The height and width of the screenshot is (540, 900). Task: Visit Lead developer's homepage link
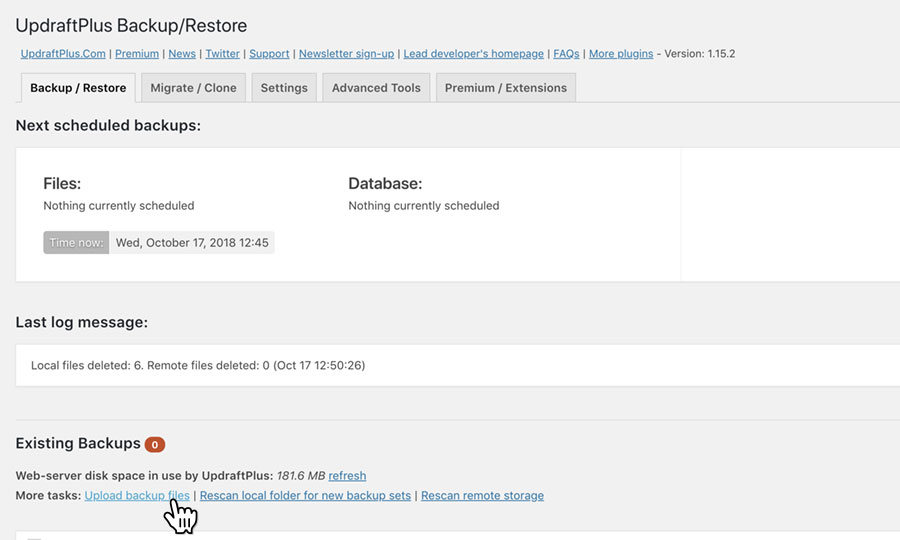click(474, 53)
